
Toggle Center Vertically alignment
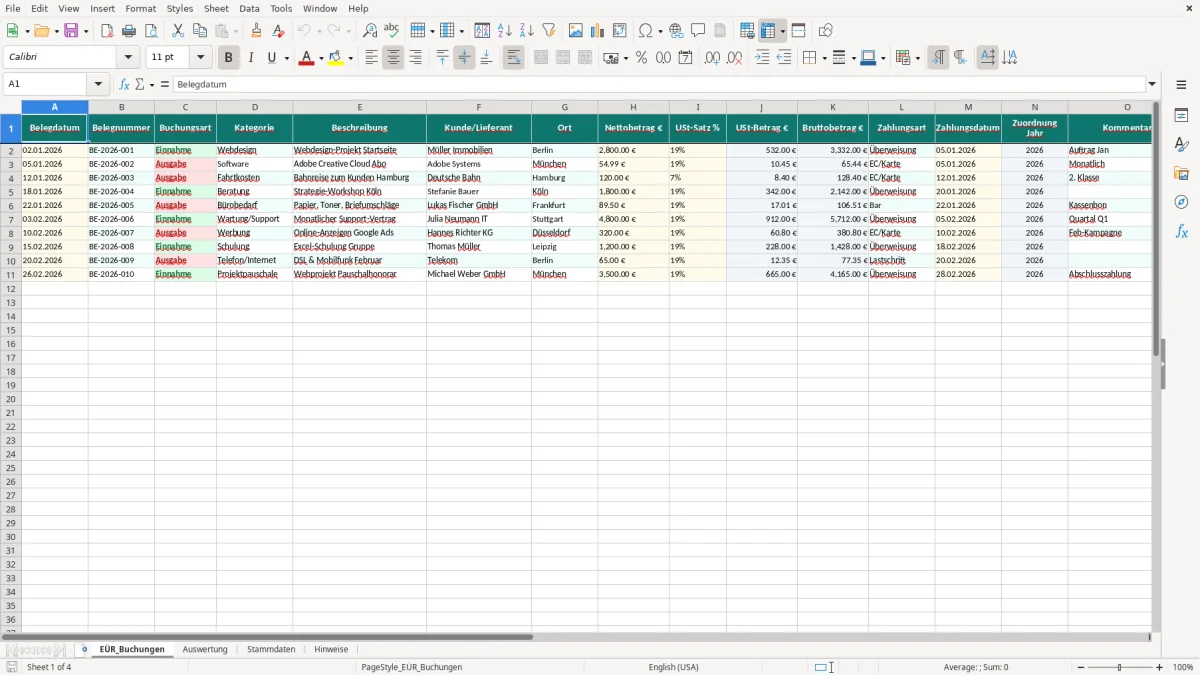464,58
